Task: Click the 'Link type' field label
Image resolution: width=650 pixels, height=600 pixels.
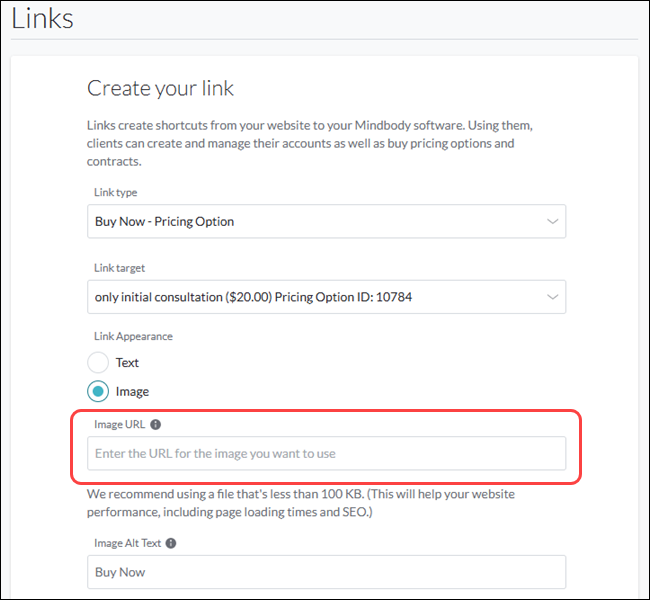Action: coord(115,192)
